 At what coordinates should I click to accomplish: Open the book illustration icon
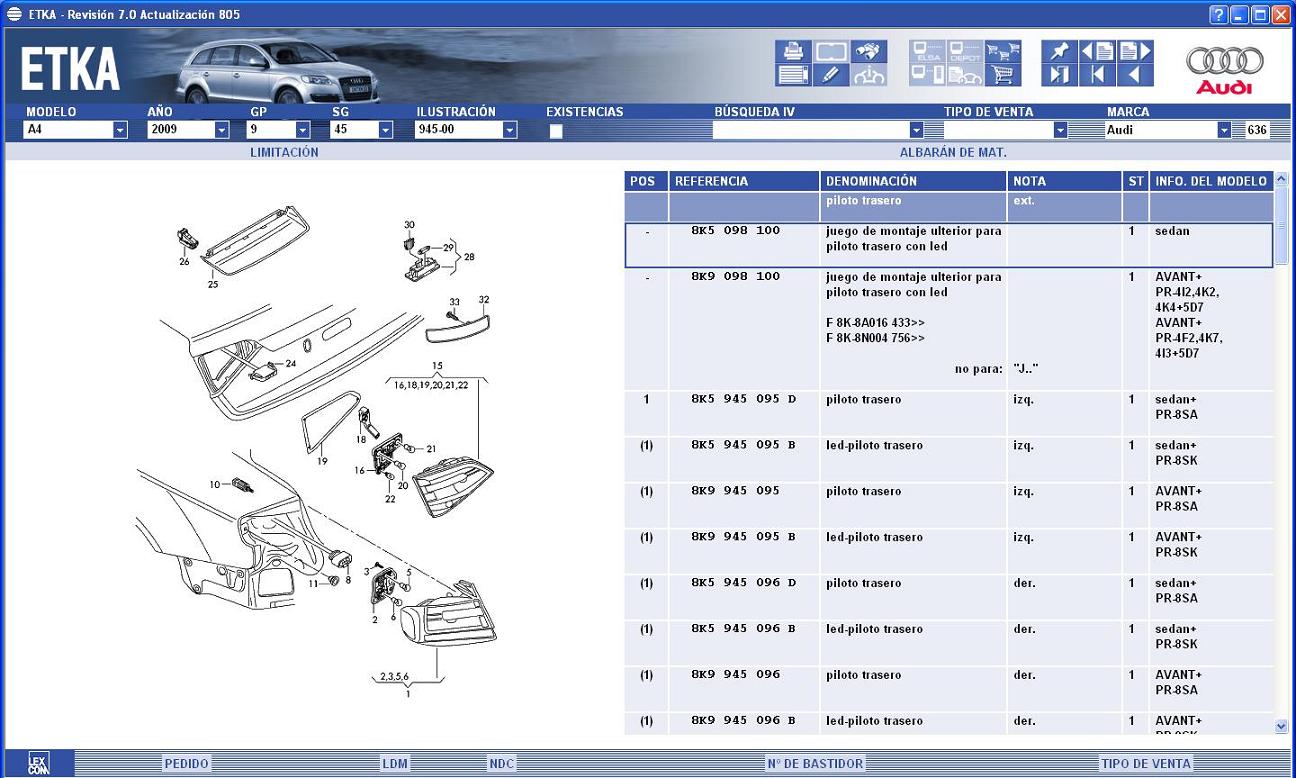click(x=830, y=51)
